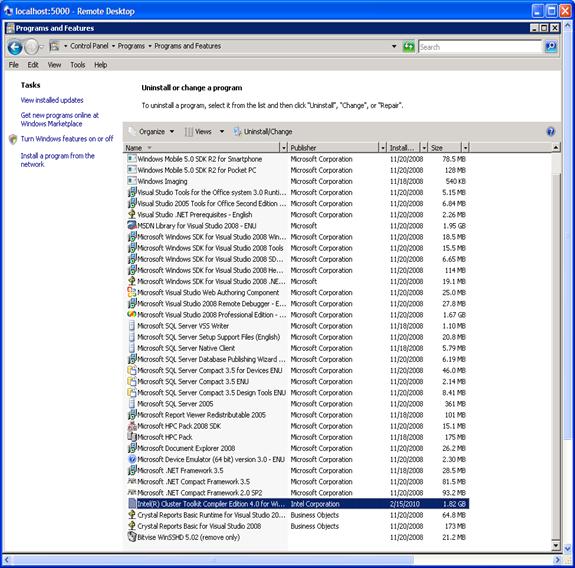This screenshot has height=568, width=575.
Task: Click the Remote Desktop title bar icon
Action: (x=8, y=11)
